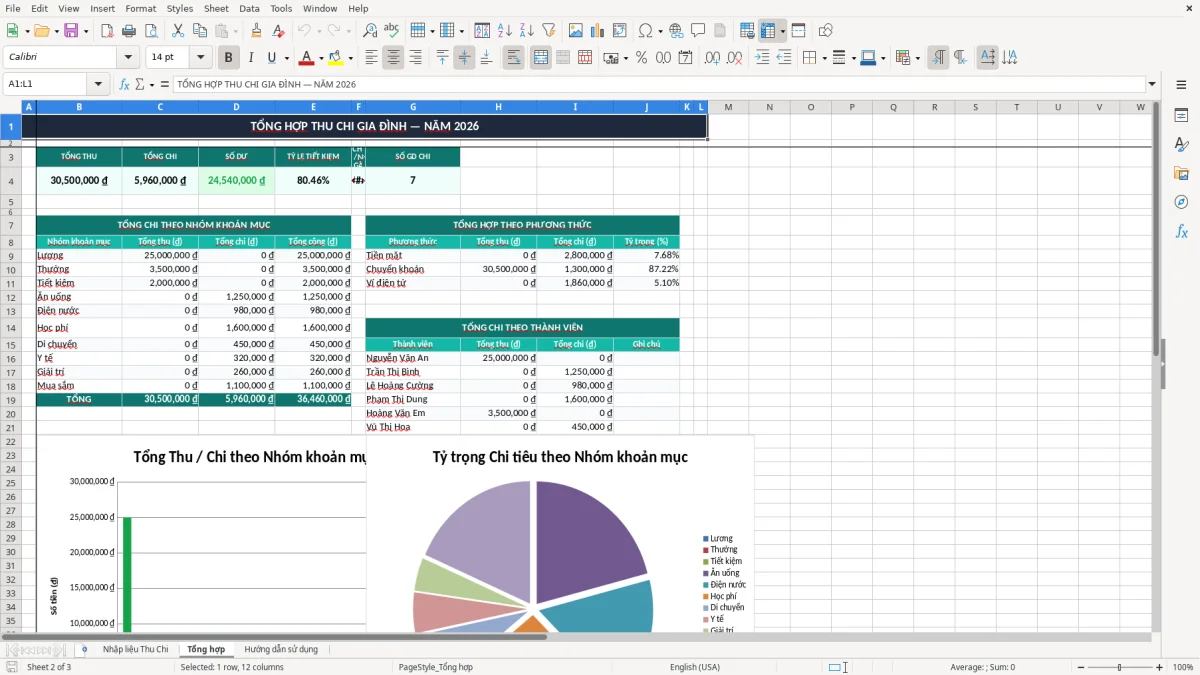
Task: Open Print Preview
Action: pyautogui.click(x=150, y=31)
